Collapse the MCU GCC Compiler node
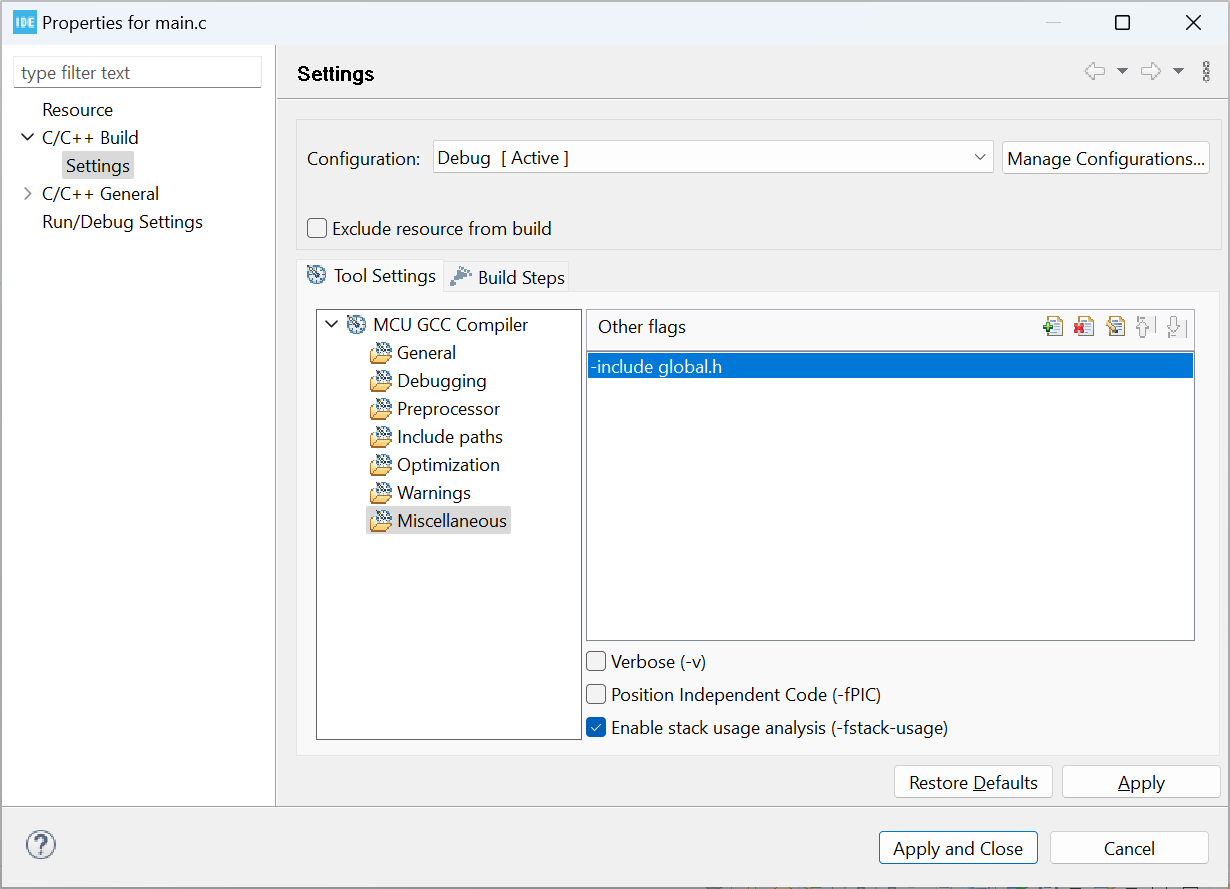The height and width of the screenshot is (889, 1230). coord(332,324)
